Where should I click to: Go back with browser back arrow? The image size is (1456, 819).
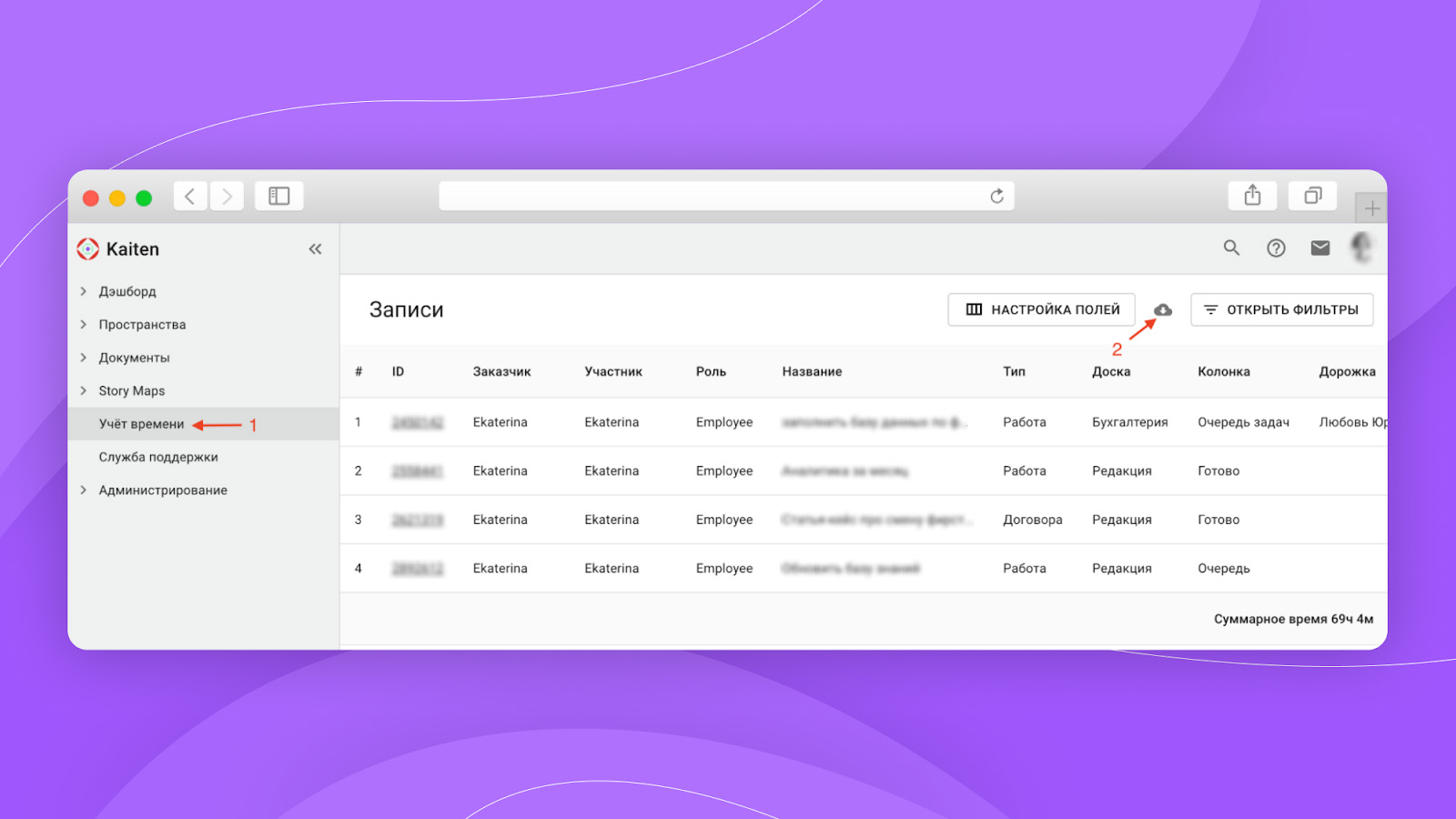point(190,196)
